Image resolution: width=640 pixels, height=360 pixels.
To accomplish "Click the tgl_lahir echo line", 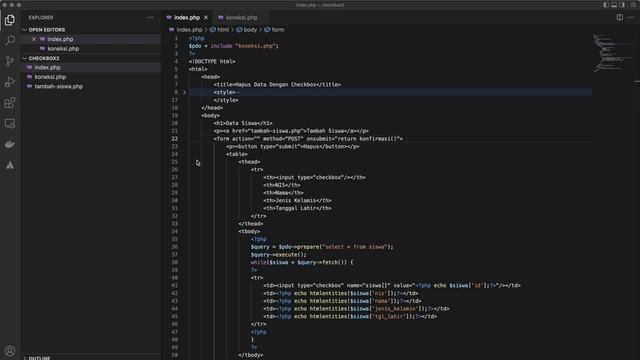I will coord(350,316).
